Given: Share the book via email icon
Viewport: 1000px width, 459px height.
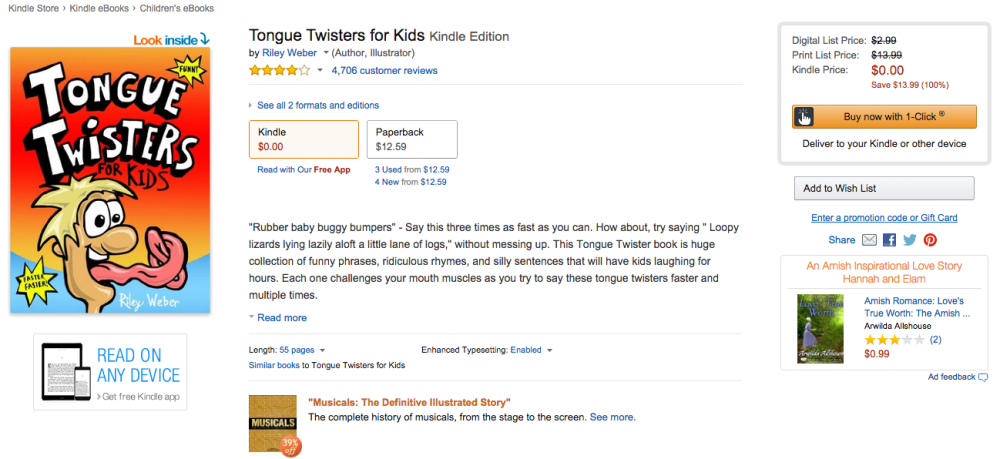Looking at the screenshot, I should pyautogui.click(x=869, y=240).
